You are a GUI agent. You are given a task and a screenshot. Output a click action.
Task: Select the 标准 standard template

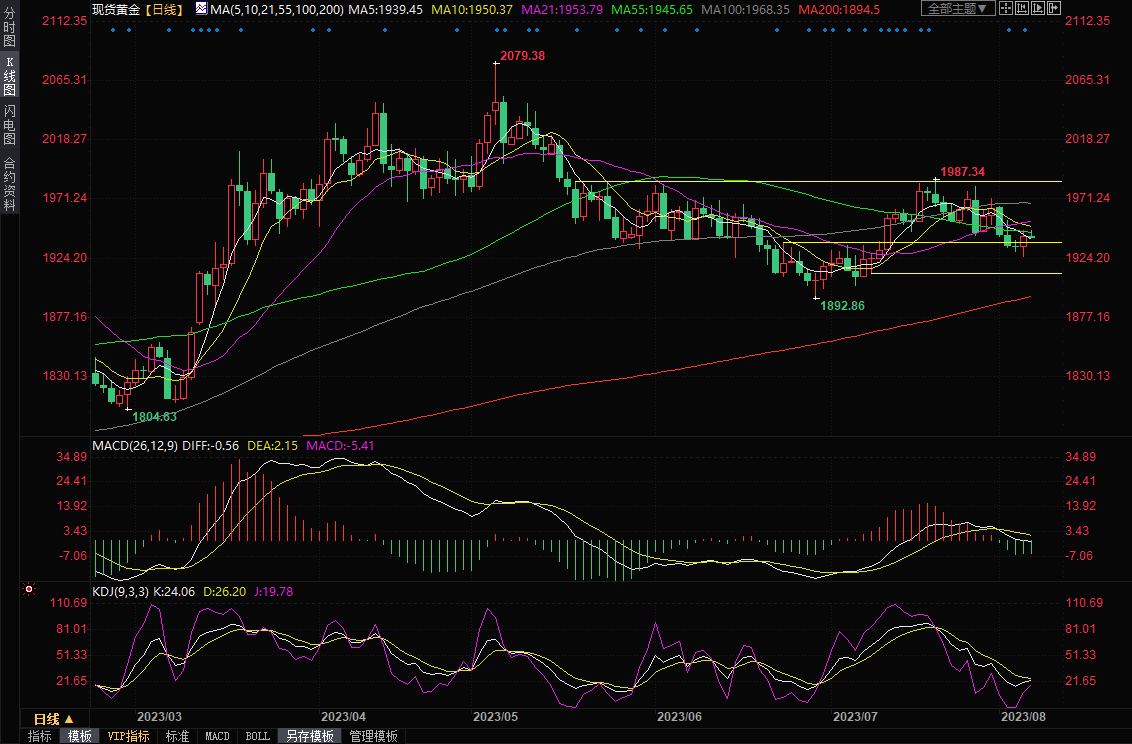point(177,736)
